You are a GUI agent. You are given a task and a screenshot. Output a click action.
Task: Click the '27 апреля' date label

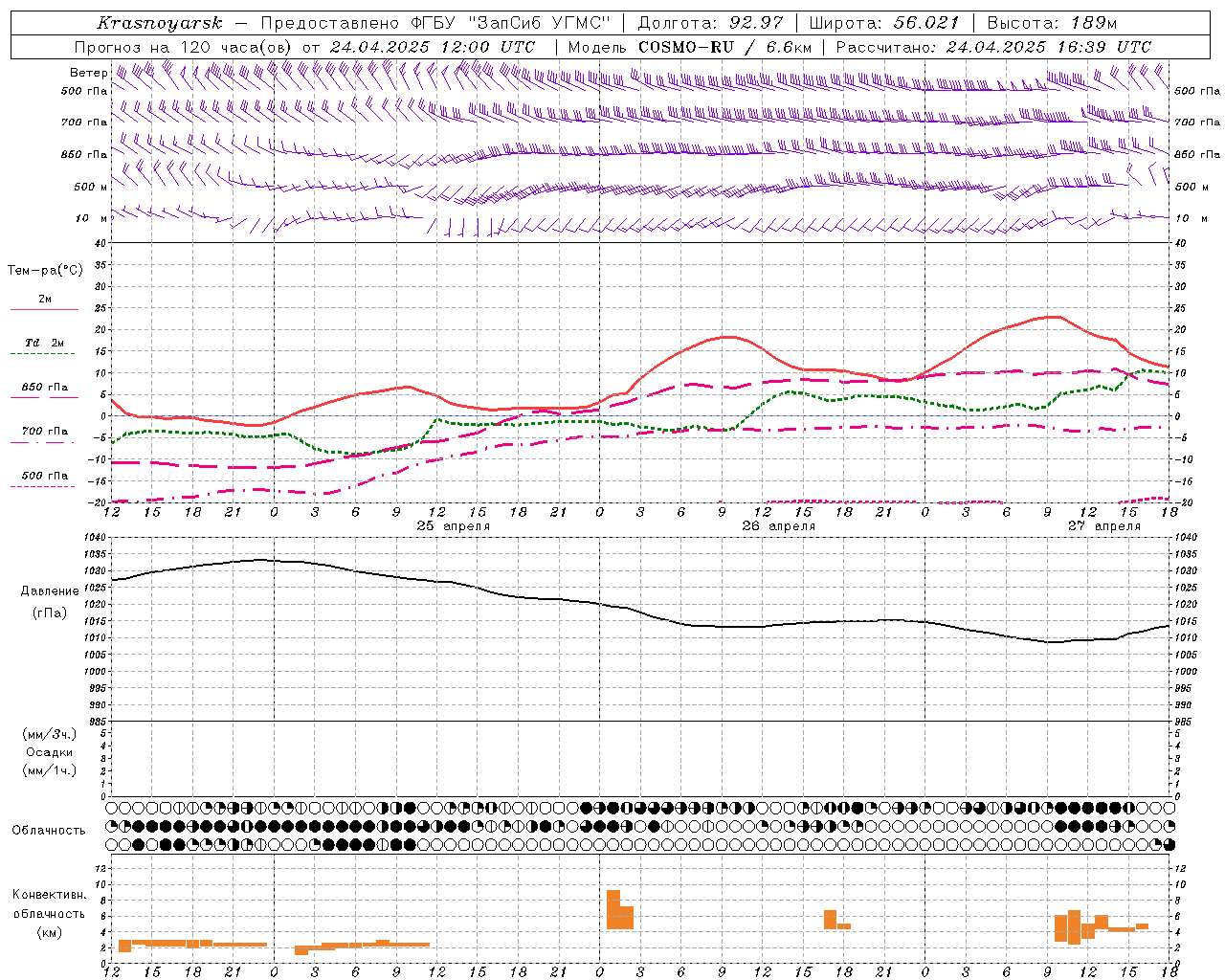click(x=1103, y=526)
